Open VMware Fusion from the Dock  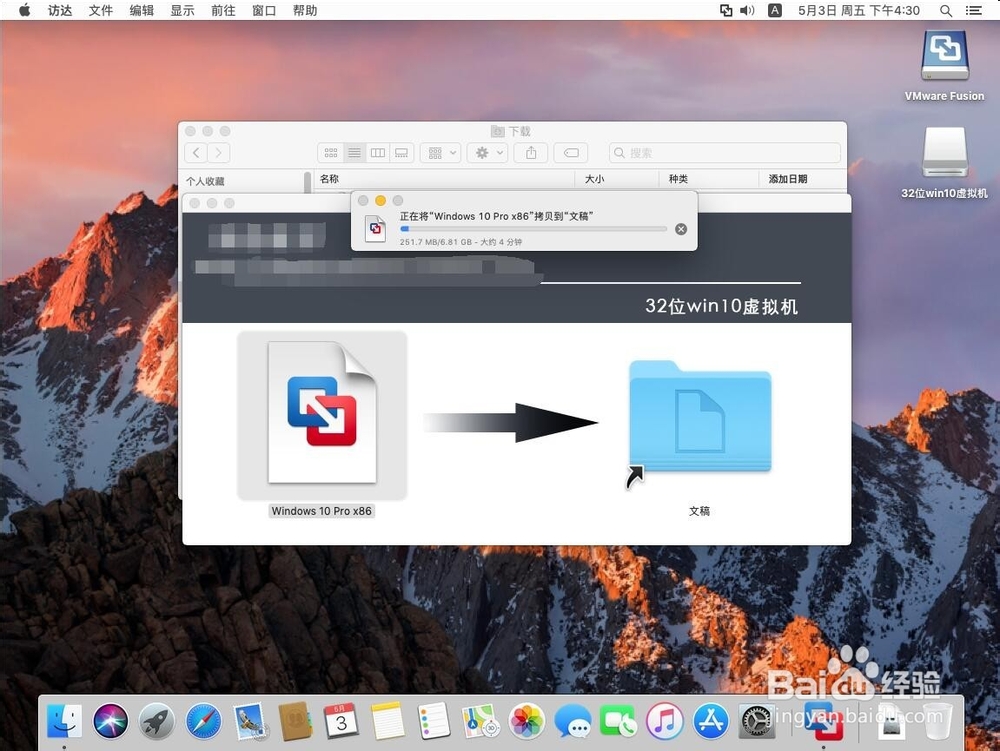coord(823,722)
